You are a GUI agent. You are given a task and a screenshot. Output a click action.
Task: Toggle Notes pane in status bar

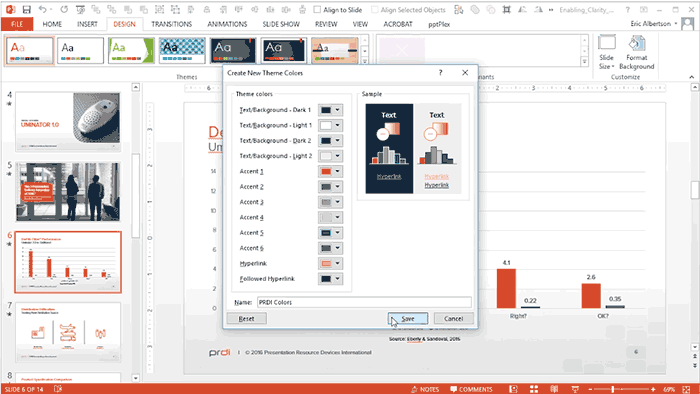(x=425, y=389)
